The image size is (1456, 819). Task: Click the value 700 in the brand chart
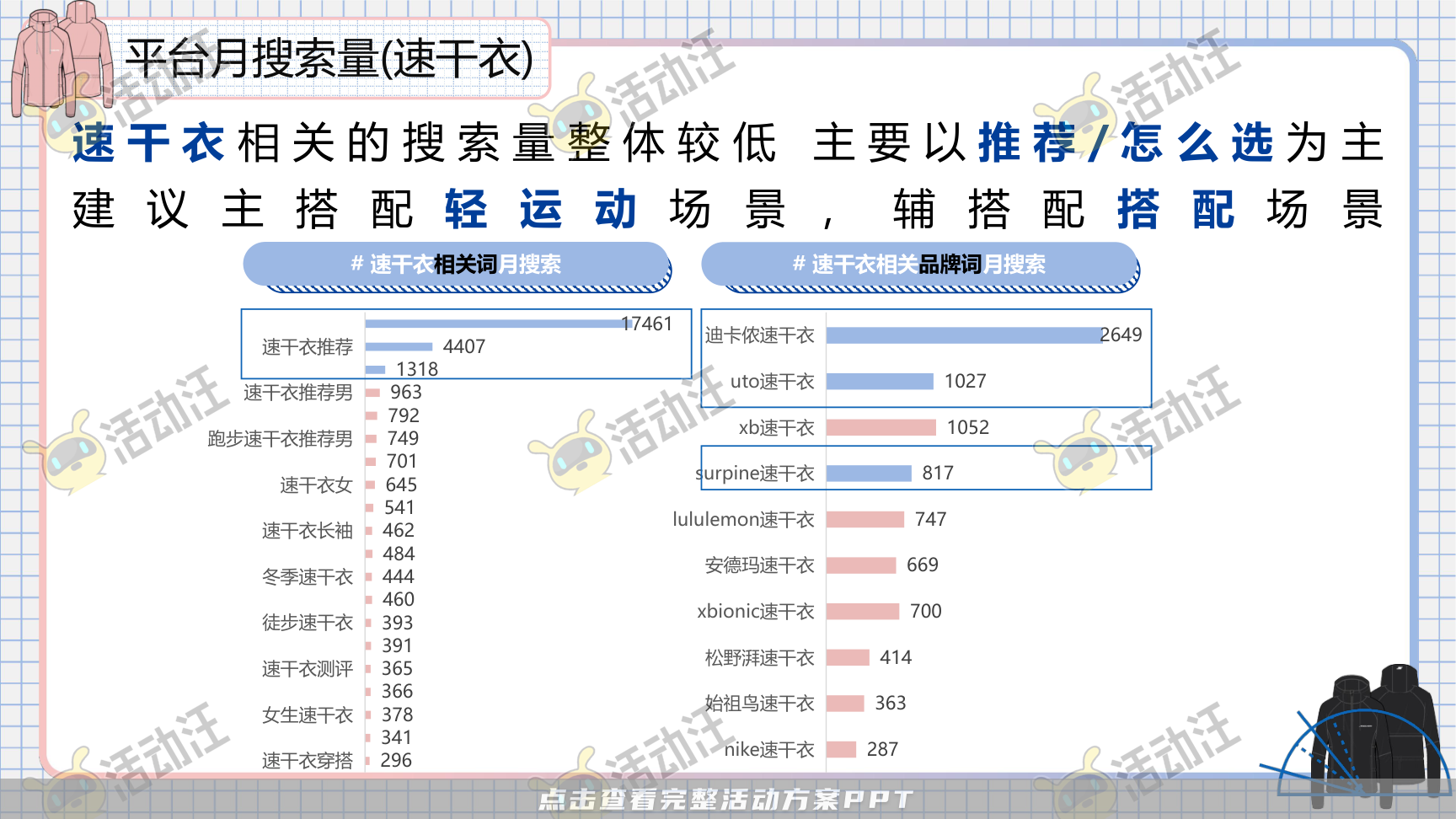926,612
